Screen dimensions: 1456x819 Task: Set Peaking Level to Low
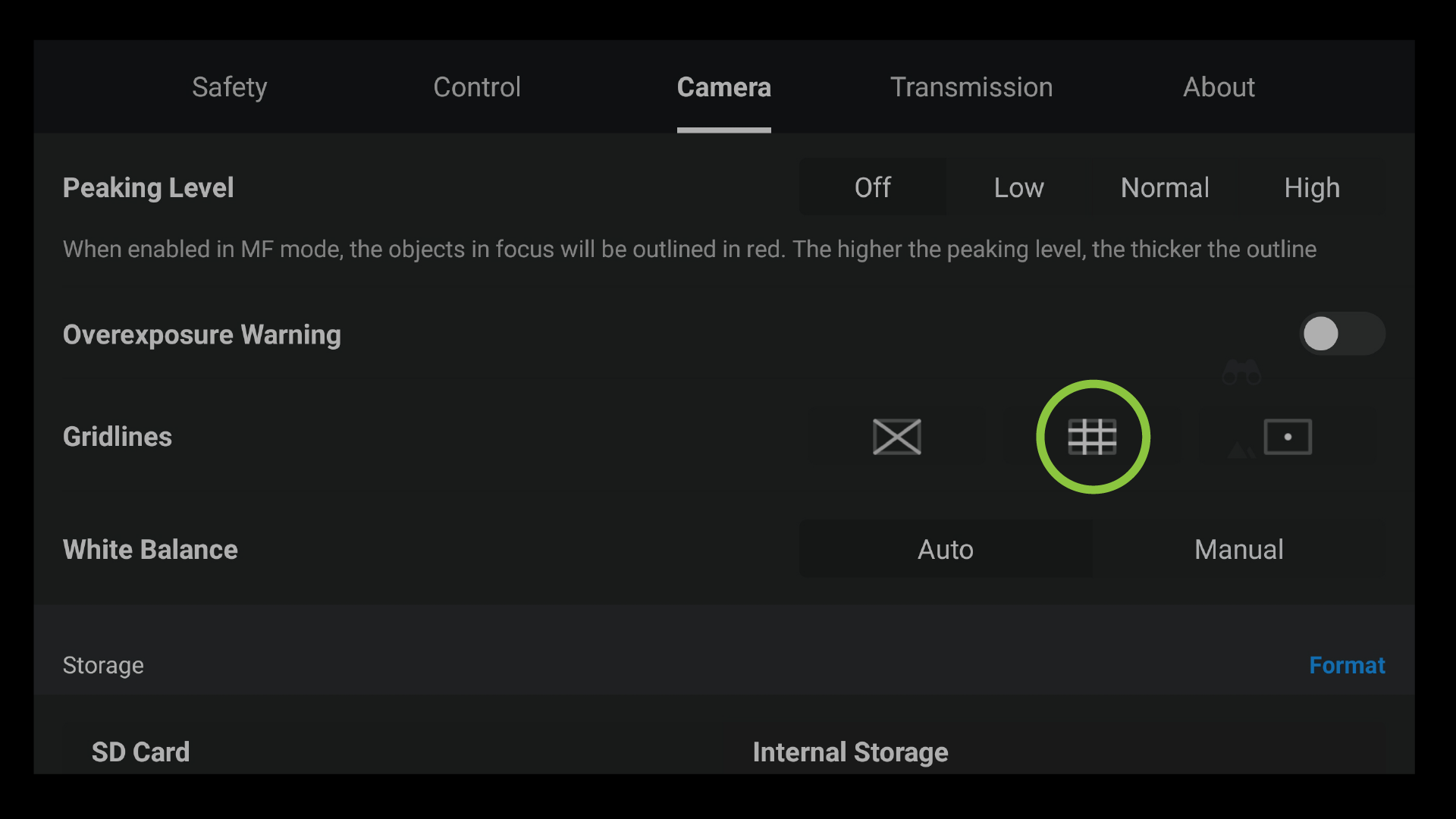(x=1018, y=187)
